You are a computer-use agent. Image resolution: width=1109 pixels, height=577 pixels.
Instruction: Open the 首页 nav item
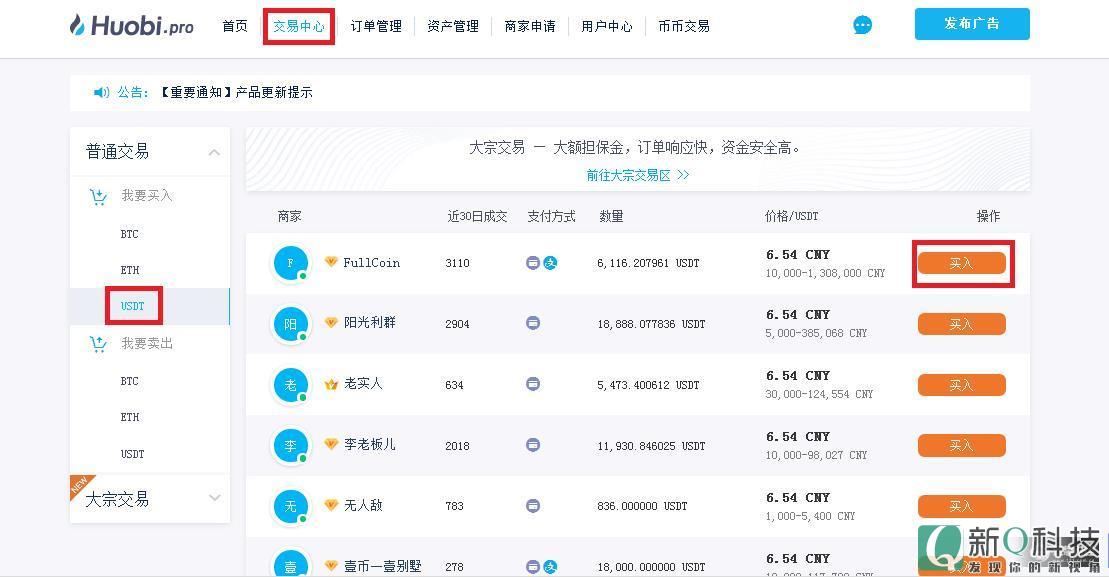pos(235,26)
